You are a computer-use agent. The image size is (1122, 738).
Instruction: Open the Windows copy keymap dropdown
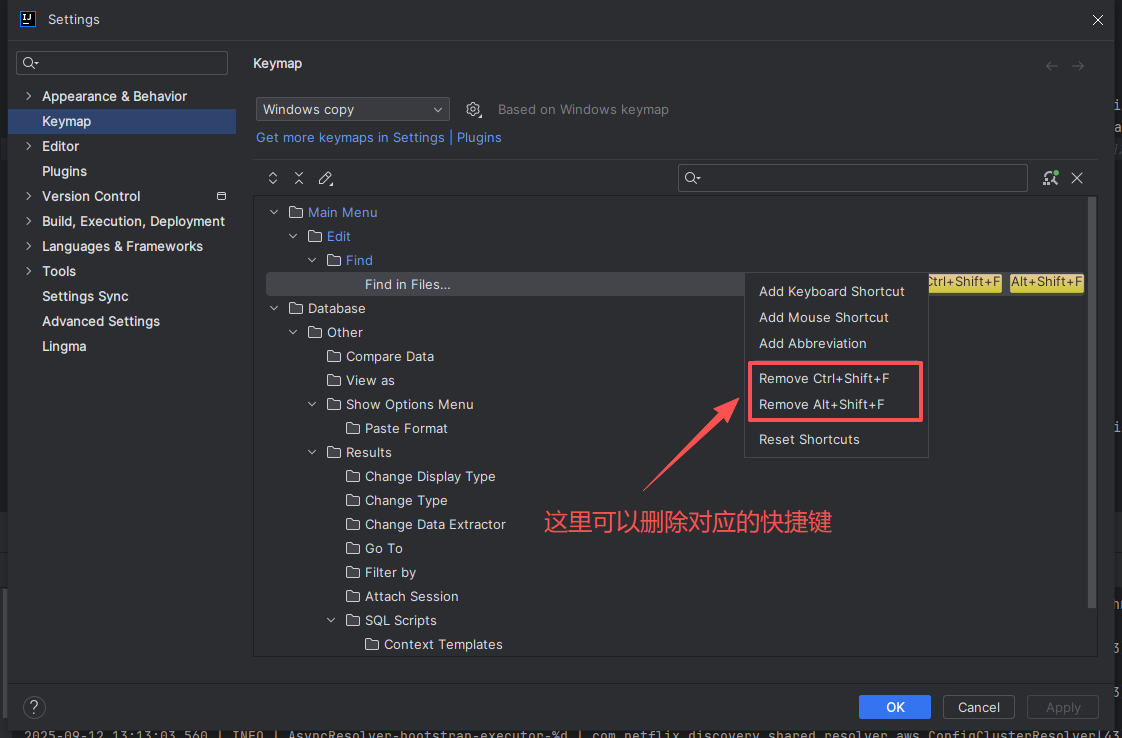pyautogui.click(x=353, y=110)
